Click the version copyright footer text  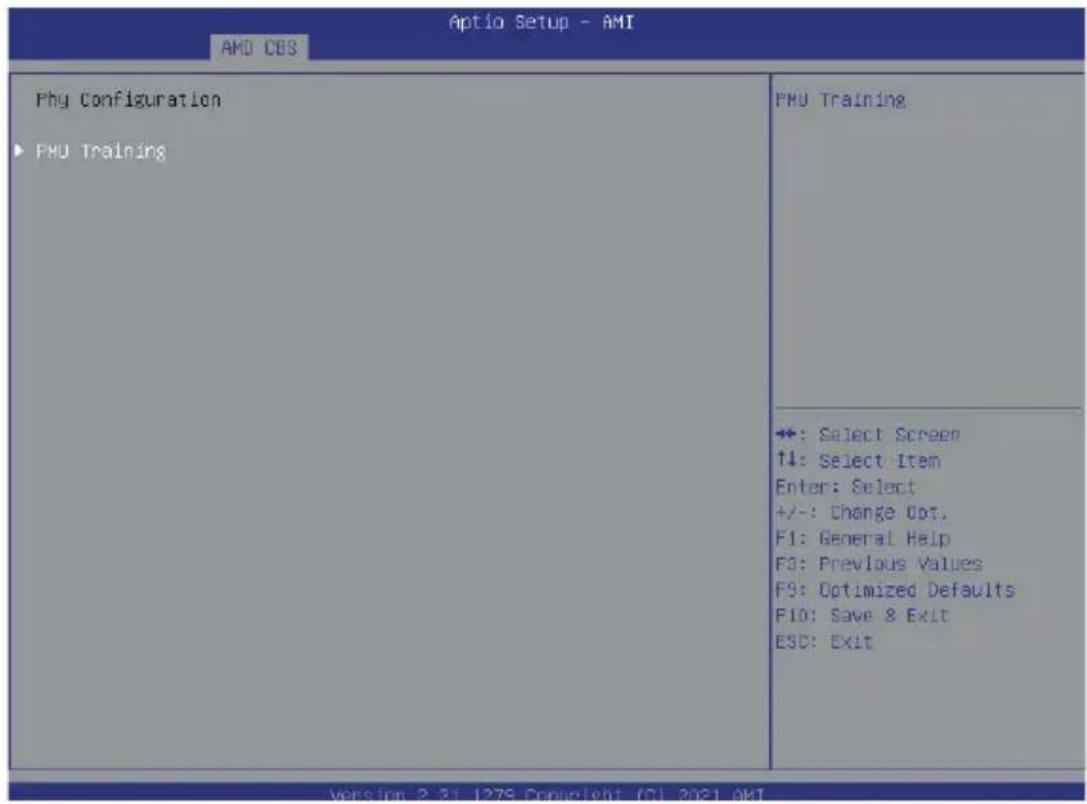coord(547,794)
